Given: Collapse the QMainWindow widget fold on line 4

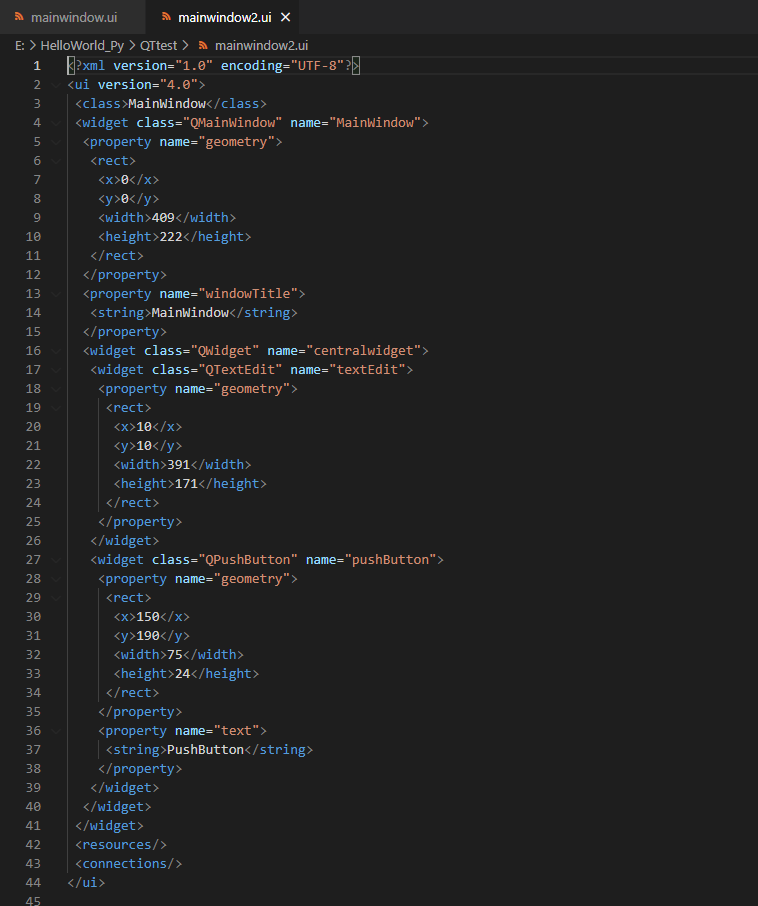Looking at the screenshot, I should coord(55,122).
